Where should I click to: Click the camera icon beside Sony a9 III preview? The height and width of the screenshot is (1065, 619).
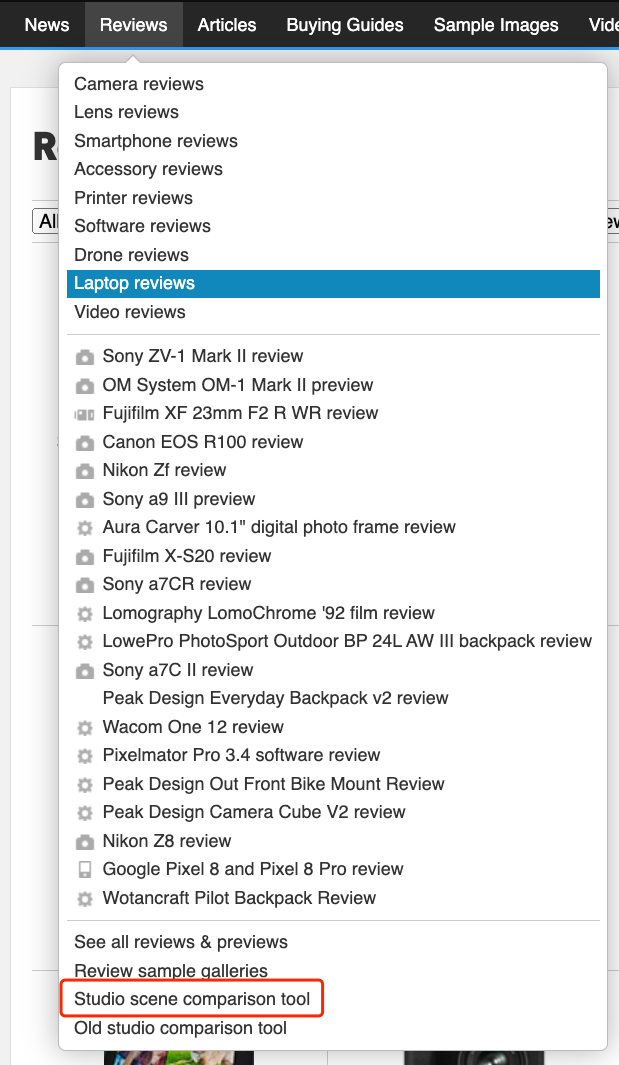[x=85, y=499]
